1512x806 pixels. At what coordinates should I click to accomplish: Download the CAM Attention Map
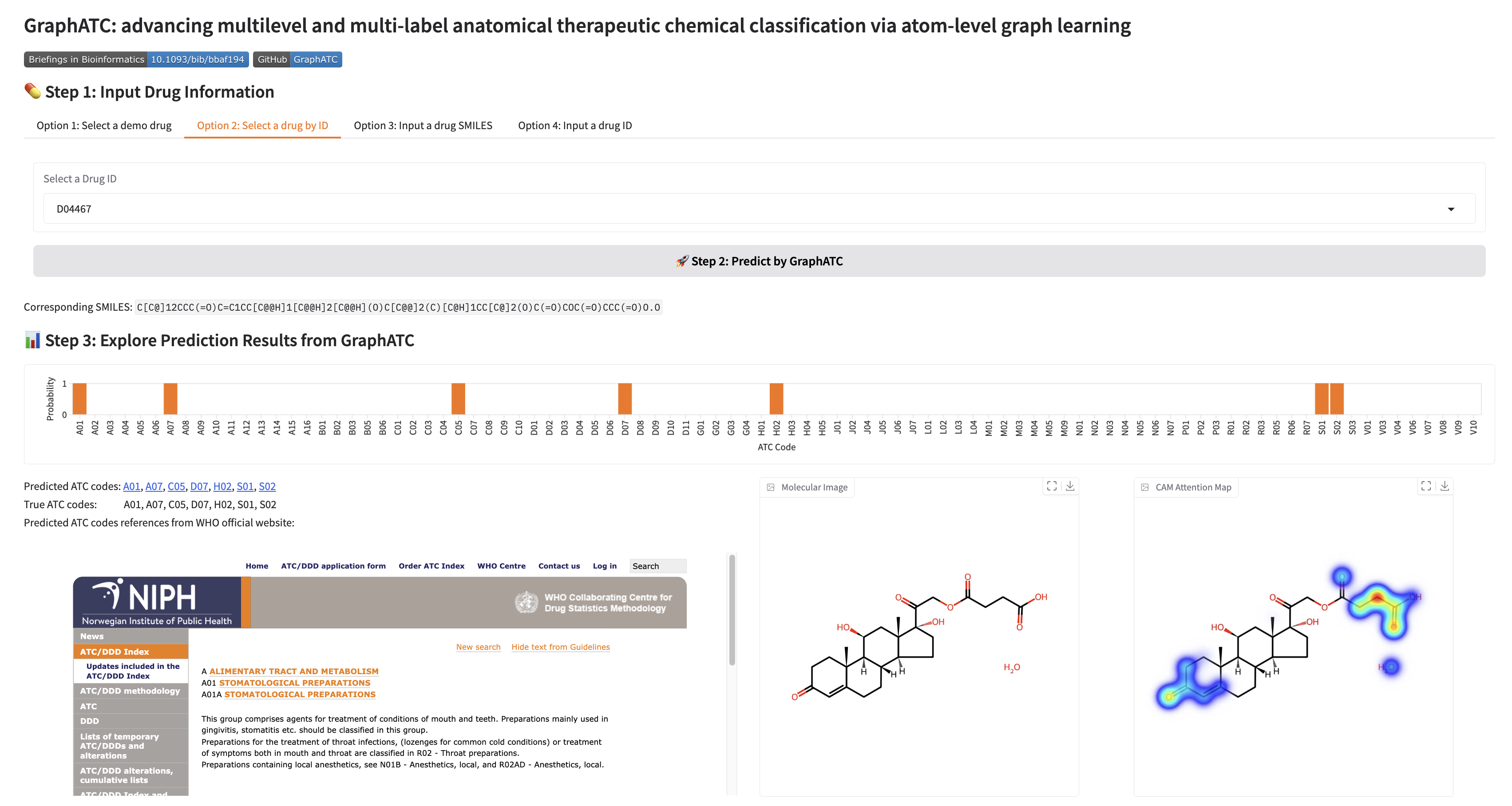1445,486
